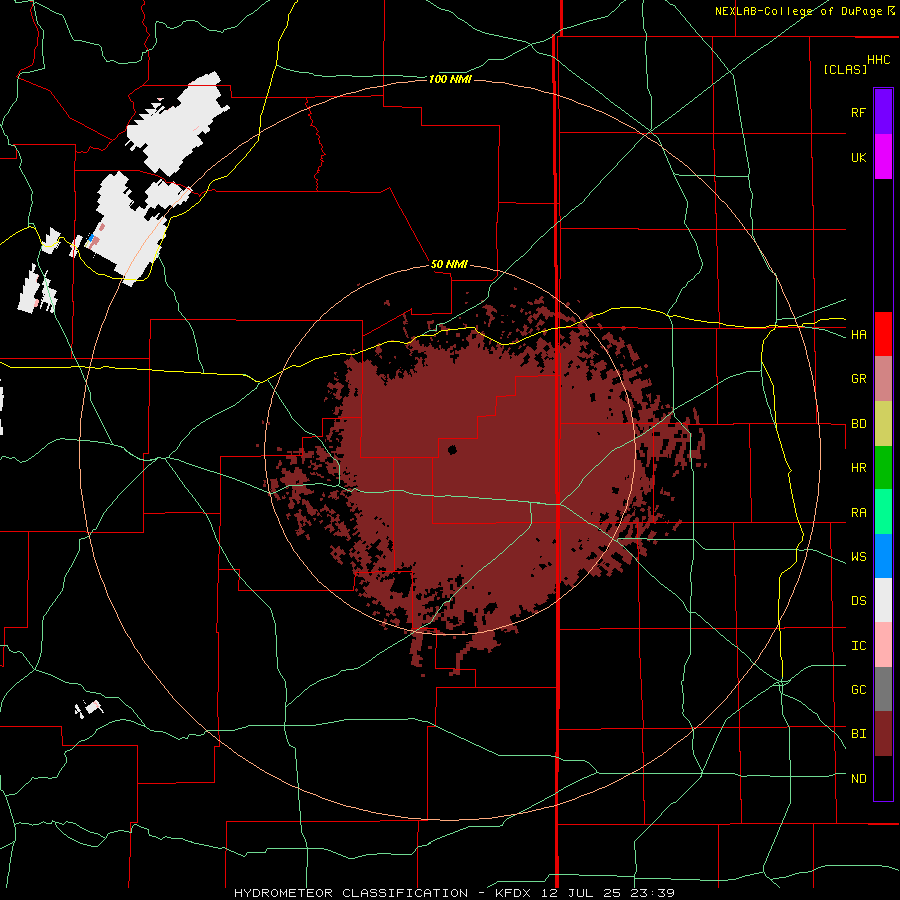Select the BD yellow legend swatch
The height and width of the screenshot is (900, 900).
883,424
